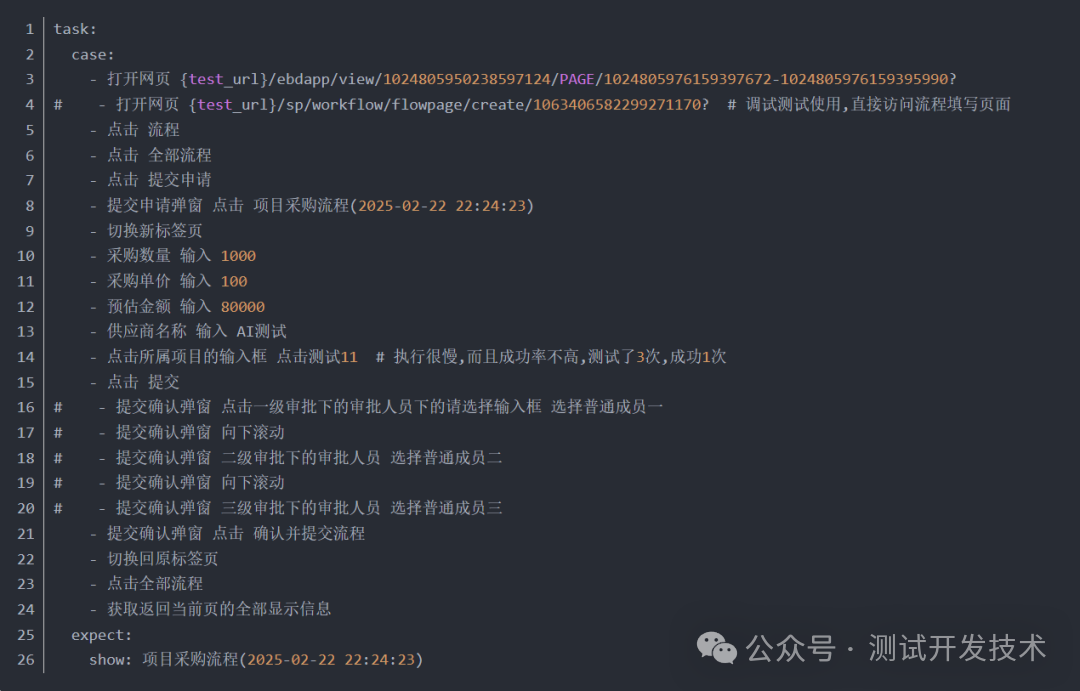Click '选择普通成员三' on line 20
The height and width of the screenshot is (691, 1080).
(446, 508)
